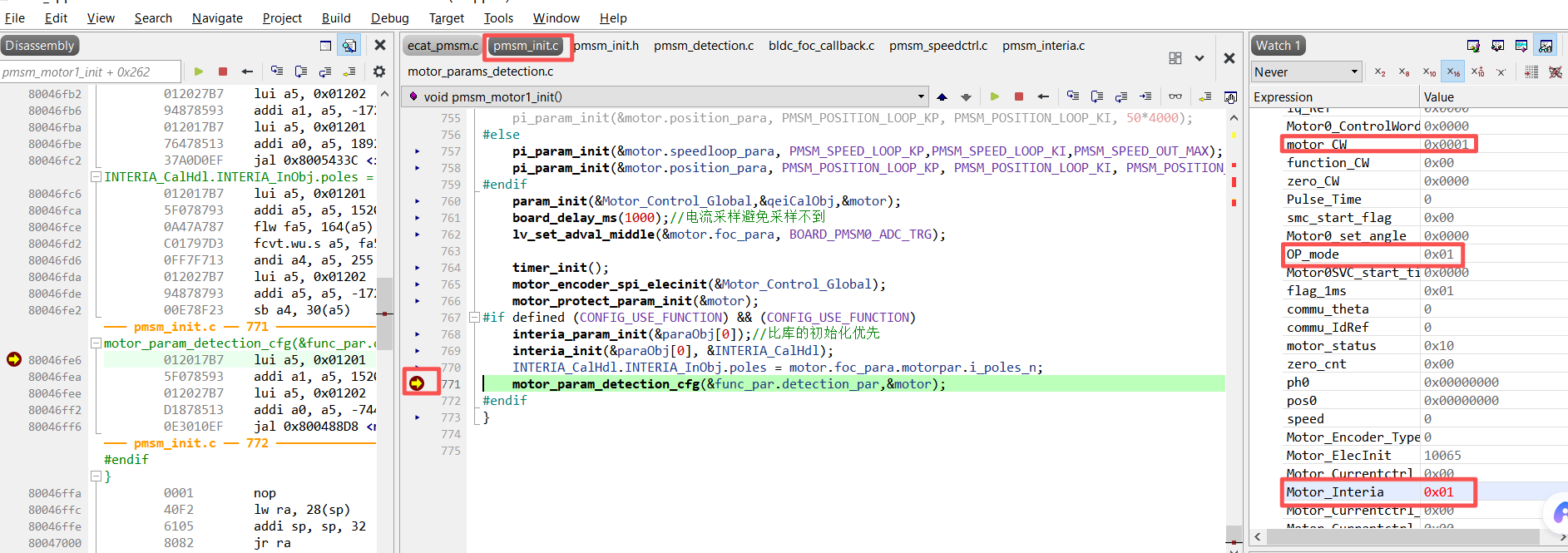Viewport: 1568px width, 553px height.
Task: Toggle the magnifier document icon in Disassembly header
Action: 349,46
